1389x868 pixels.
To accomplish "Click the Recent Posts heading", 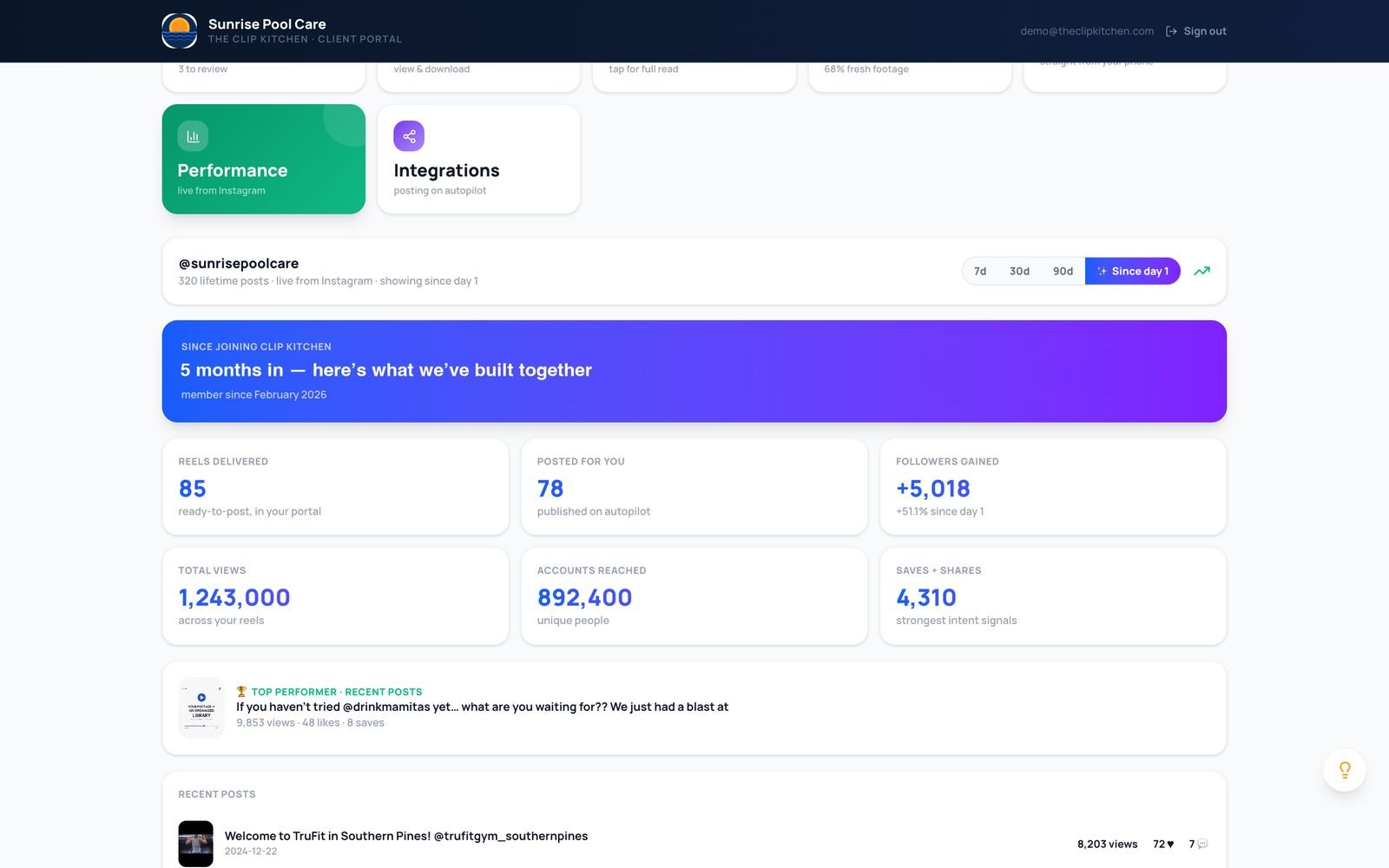I will coord(217,794).
